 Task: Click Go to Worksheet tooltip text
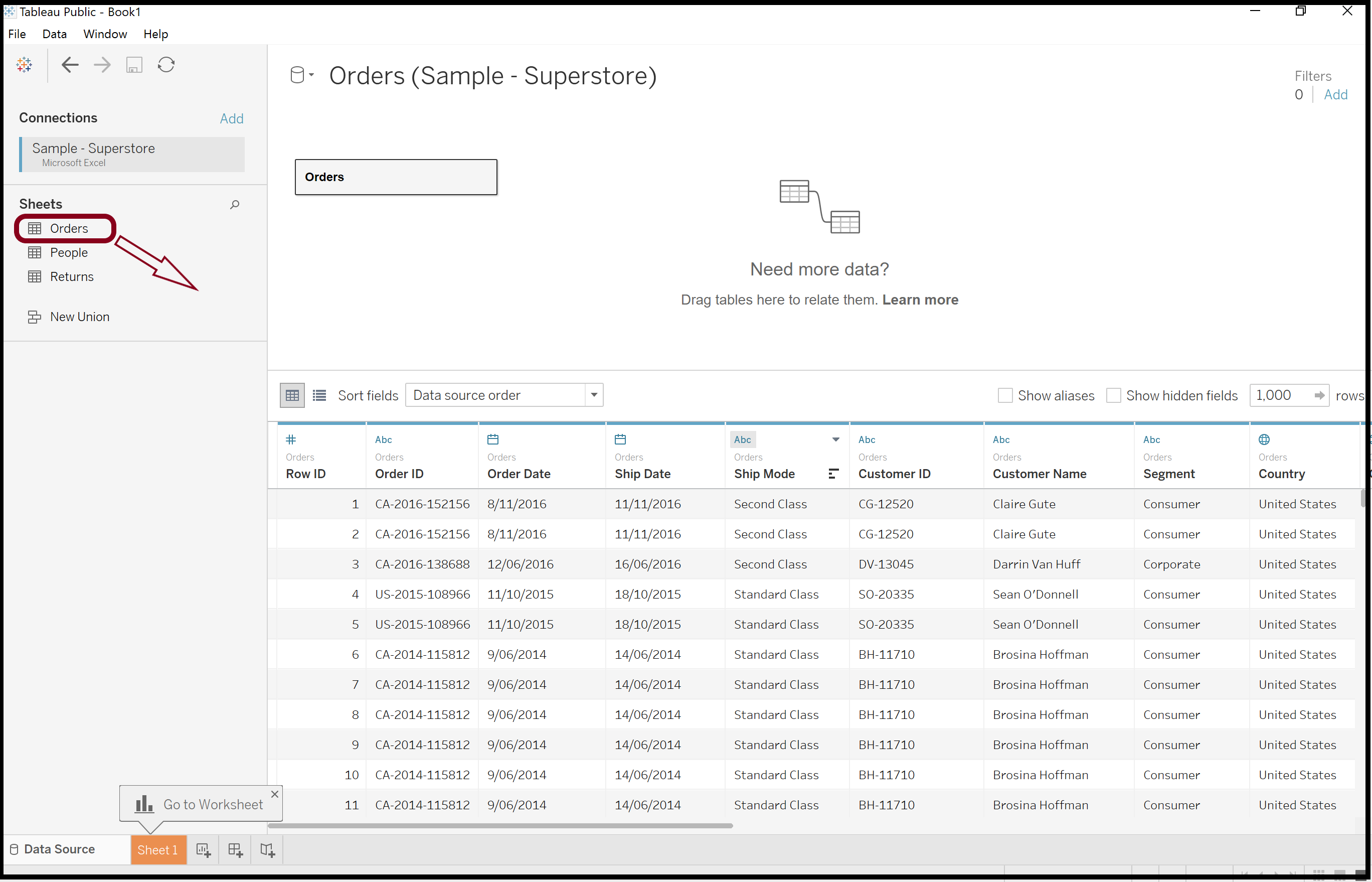[x=213, y=805]
